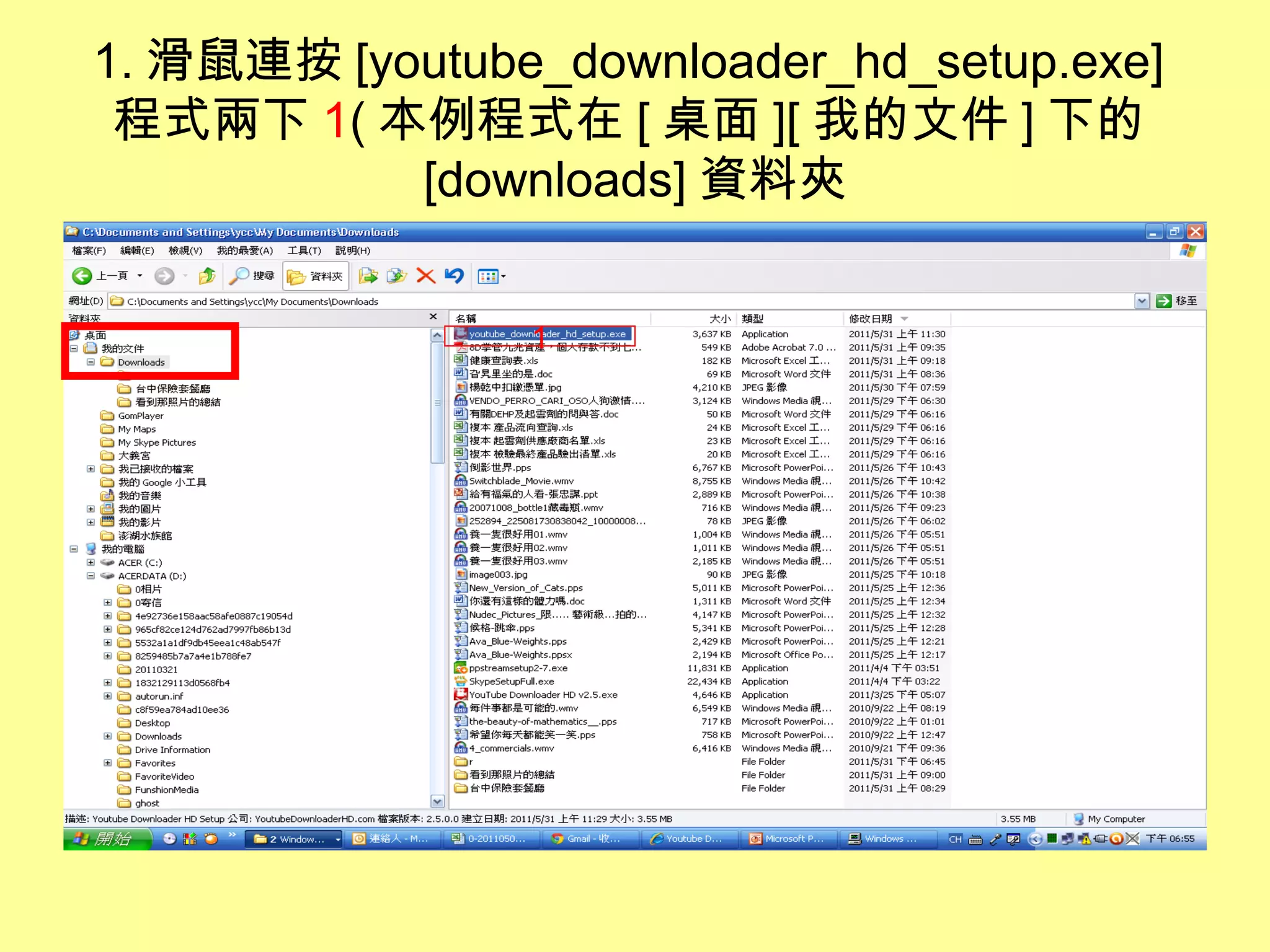
Task: Collapse the 我的文件 tree node
Action: pyautogui.click(x=74, y=348)
